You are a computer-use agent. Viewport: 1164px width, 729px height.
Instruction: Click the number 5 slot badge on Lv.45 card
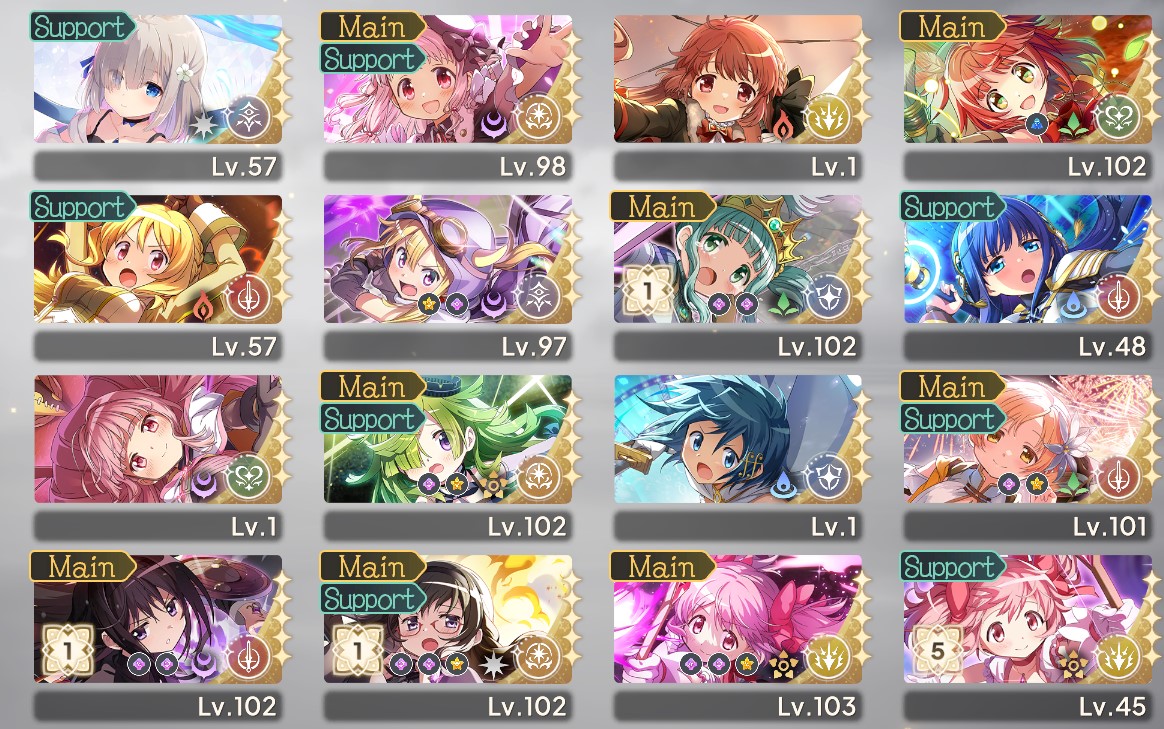pos(938,651)
